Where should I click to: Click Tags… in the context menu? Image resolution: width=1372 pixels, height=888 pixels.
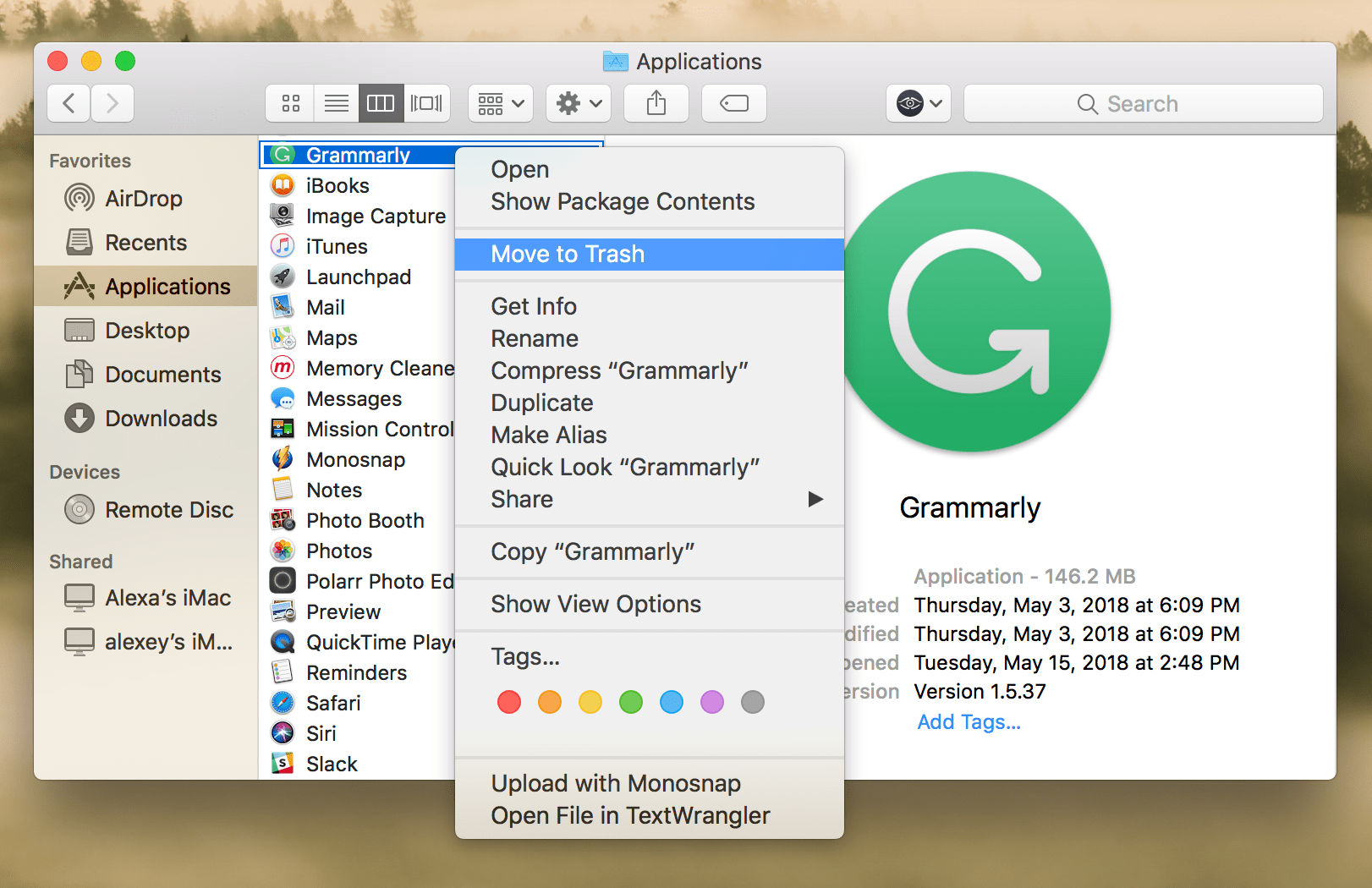pos(650,657)
